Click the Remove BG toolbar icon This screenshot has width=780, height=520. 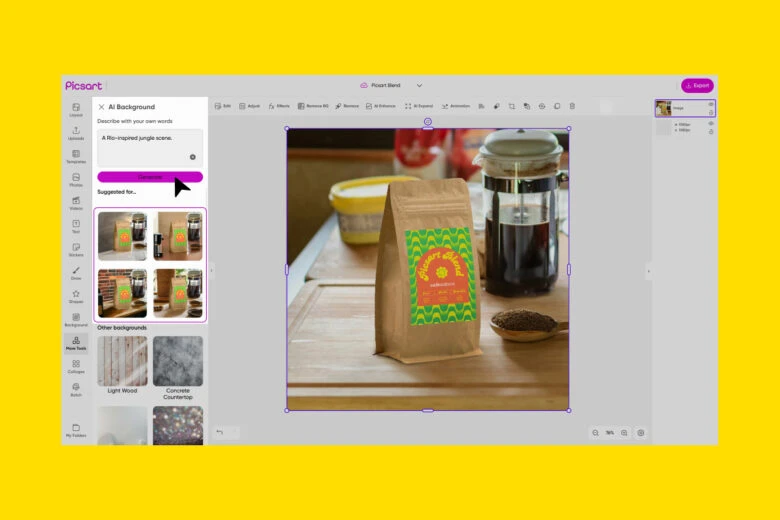click(x=312, y=105)
